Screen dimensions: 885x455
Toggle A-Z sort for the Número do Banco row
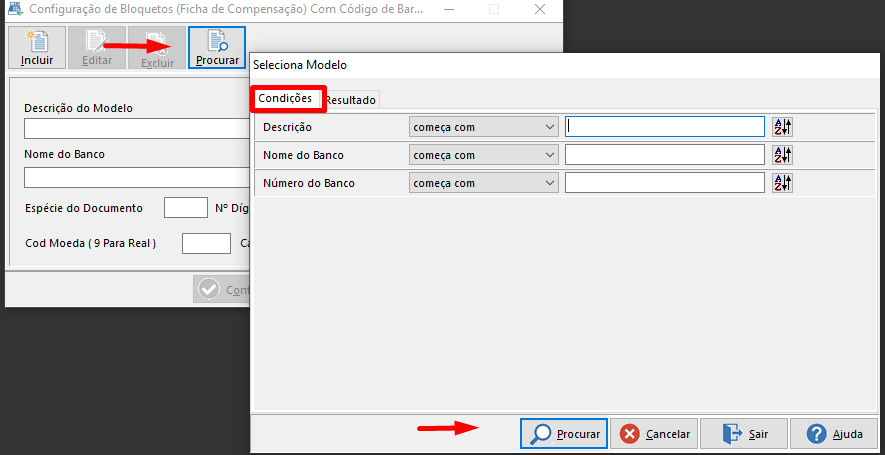click(x=782, y=183)
